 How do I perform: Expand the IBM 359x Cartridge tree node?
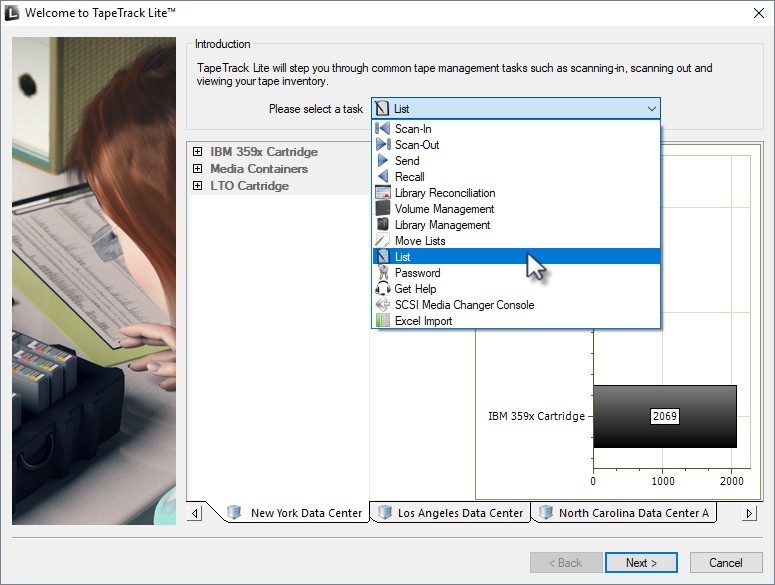(x=197, y=152)
